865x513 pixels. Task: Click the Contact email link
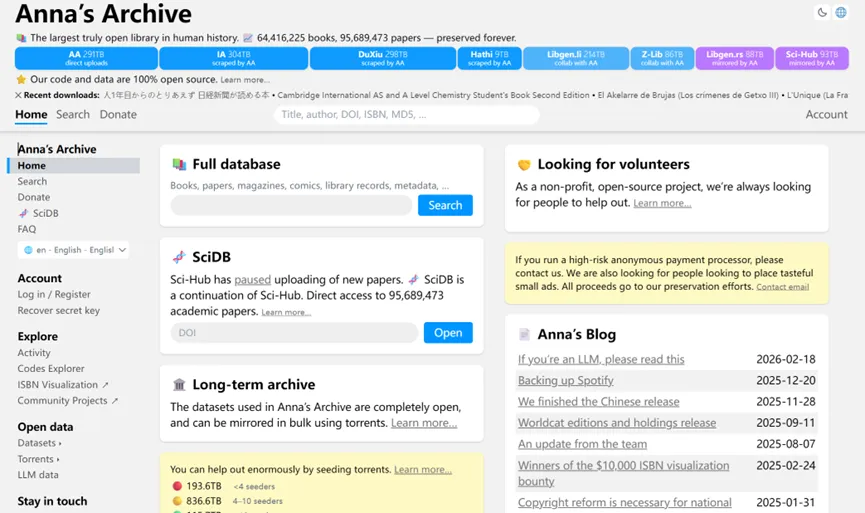pos(782,287)
